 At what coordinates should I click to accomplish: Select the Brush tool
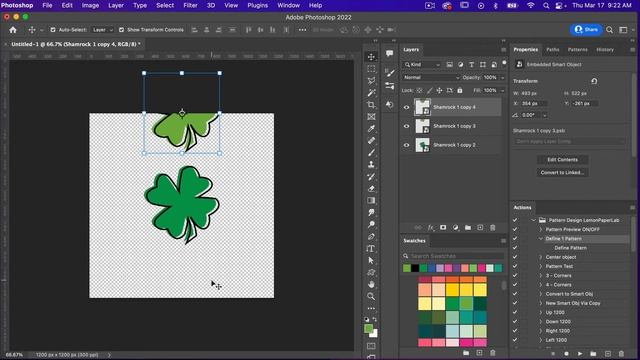(x=371, y=153)
